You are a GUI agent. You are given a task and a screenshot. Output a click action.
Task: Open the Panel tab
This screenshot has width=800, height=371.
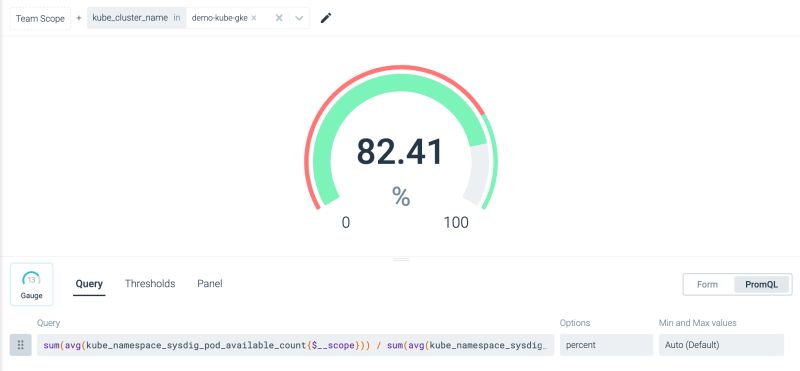point(210,284)
